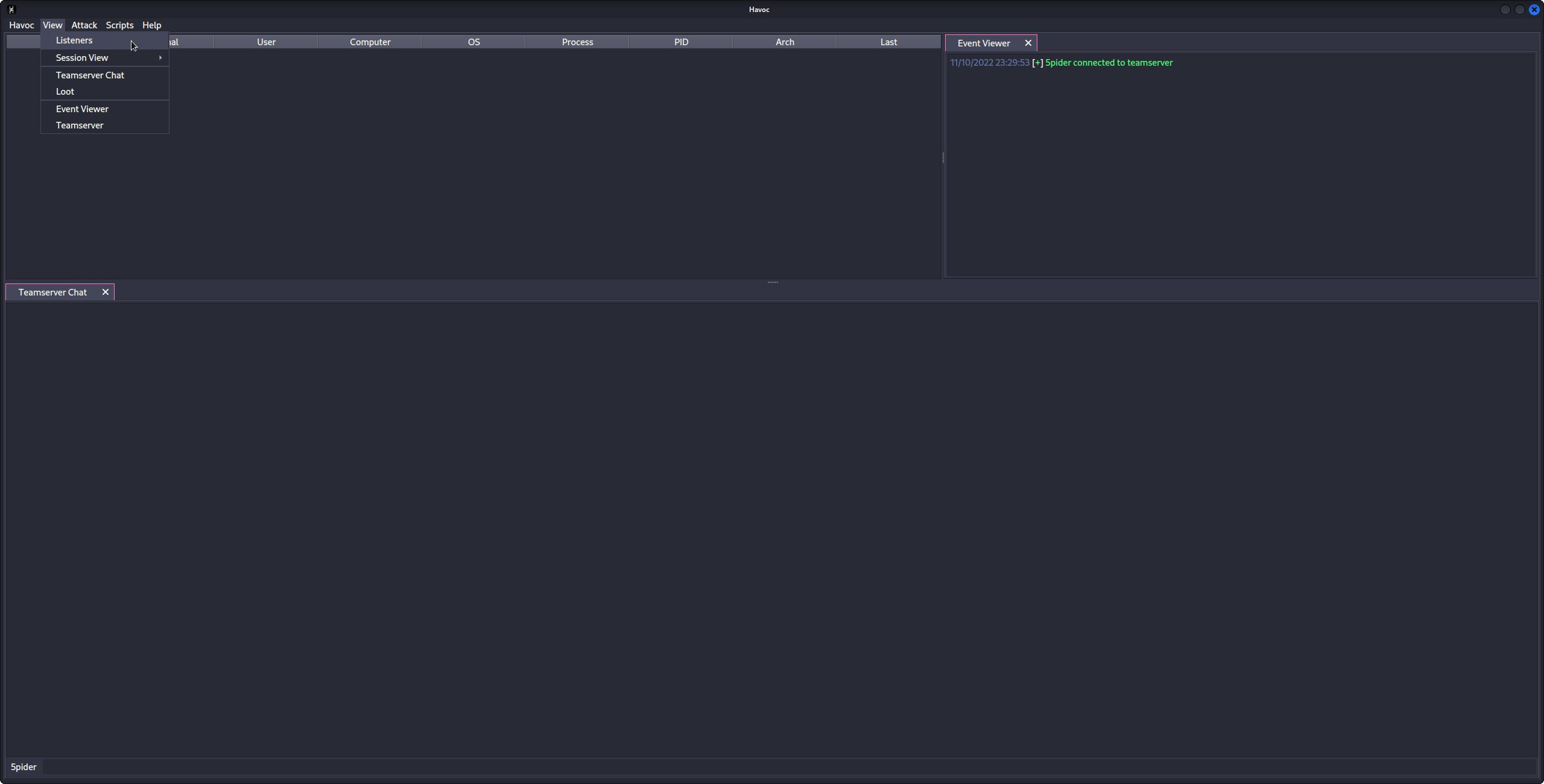Close the Event Viewer tab
1544x784 pixels.
(1028, 43)
